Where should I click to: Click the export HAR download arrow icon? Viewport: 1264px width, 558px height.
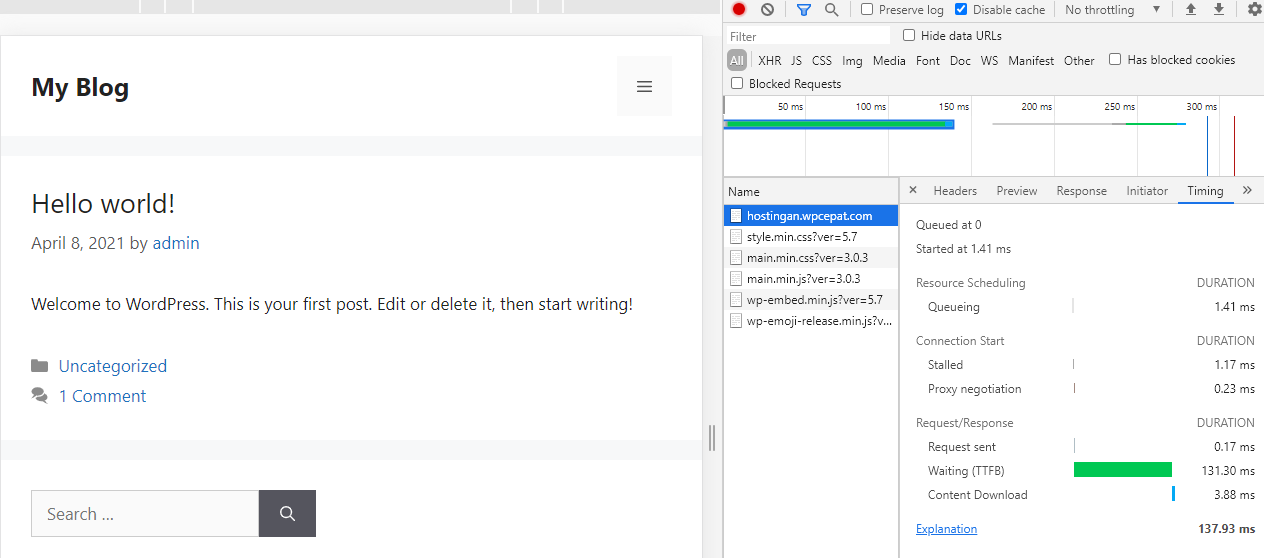point(1218,10)
